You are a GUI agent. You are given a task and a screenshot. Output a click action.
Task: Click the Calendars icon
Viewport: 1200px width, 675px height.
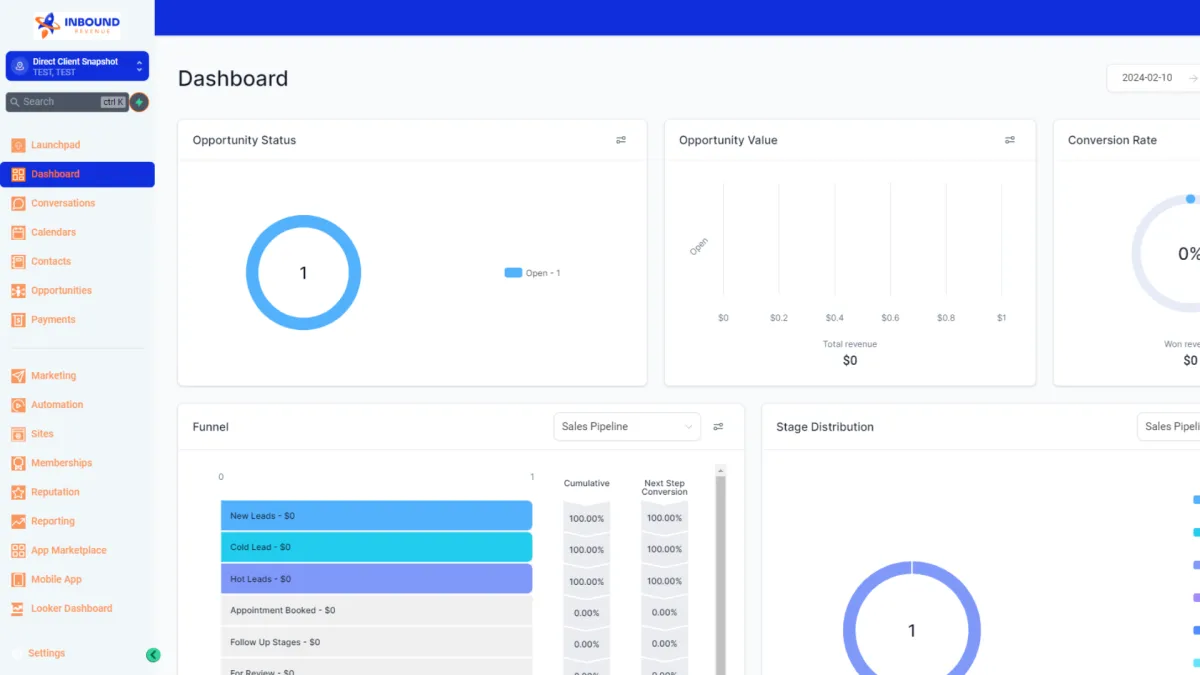pyautogui.click(x=18, y=232)
